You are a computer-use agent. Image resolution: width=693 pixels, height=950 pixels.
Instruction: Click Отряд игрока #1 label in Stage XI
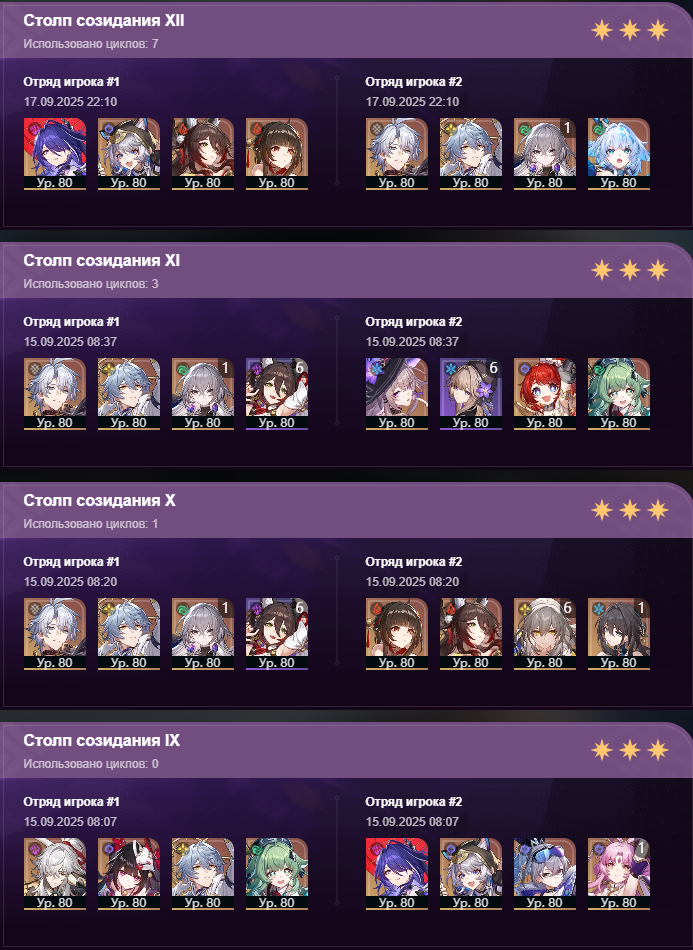click(71, 322)
